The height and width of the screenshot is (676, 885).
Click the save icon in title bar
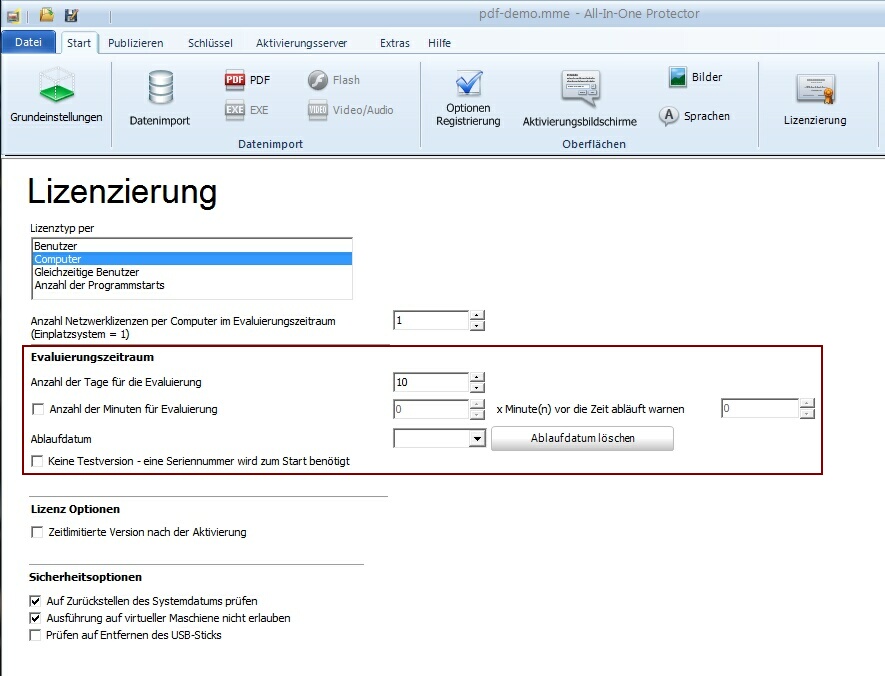coord(71,15)
